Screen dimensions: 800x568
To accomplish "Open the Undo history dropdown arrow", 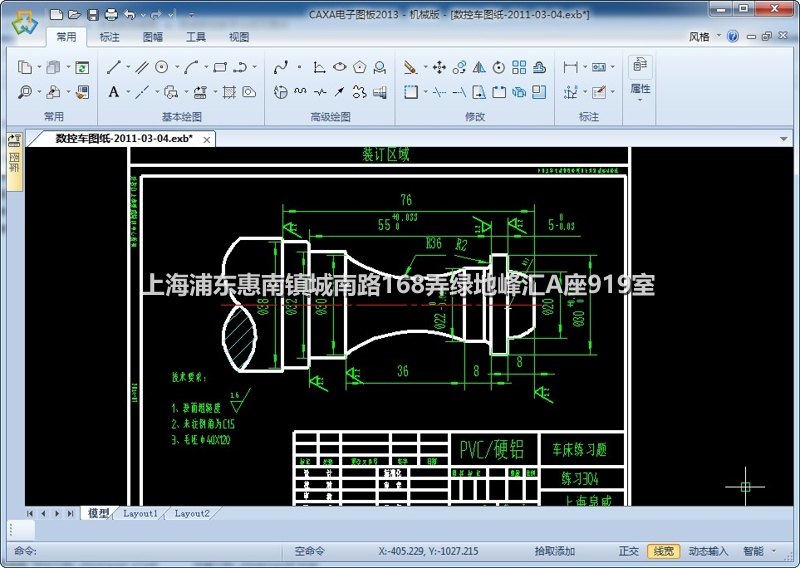I will (x=143, y=15).
